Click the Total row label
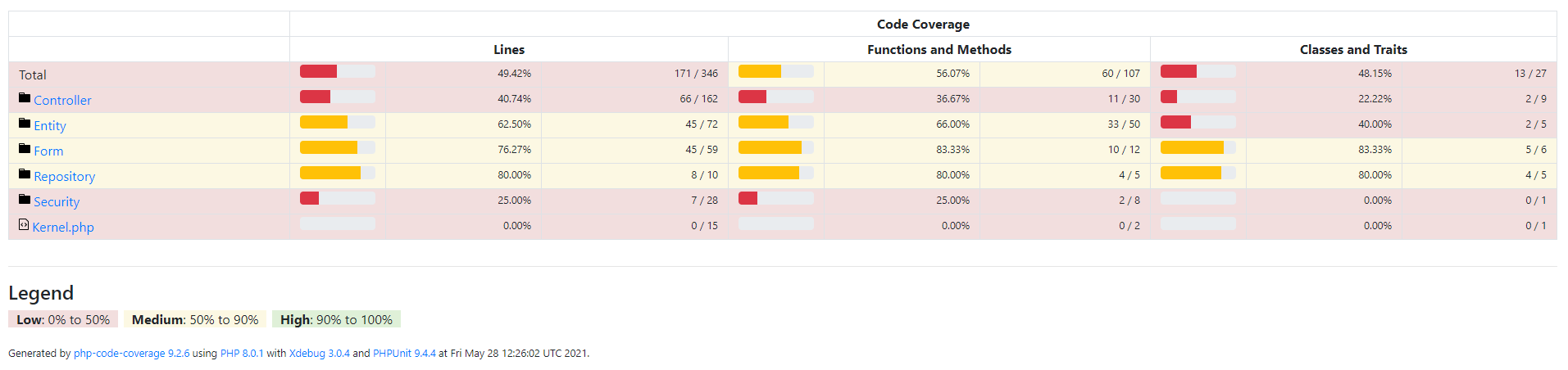 tap(33, 75)
